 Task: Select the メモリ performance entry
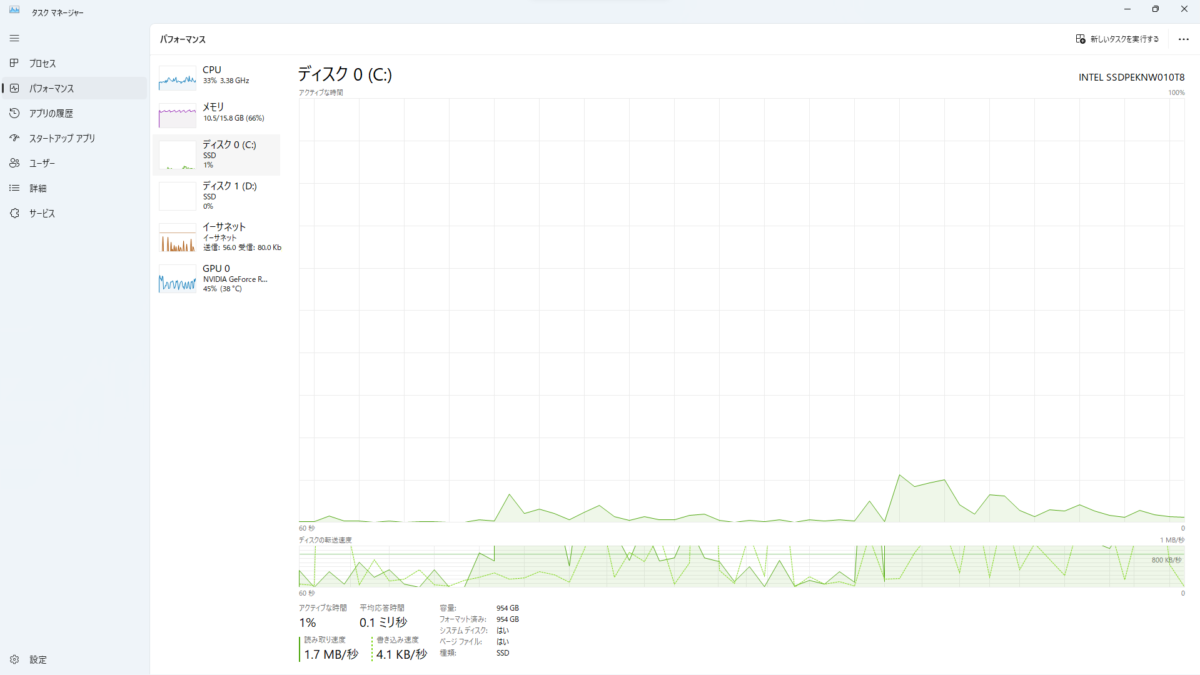point(218,115)
